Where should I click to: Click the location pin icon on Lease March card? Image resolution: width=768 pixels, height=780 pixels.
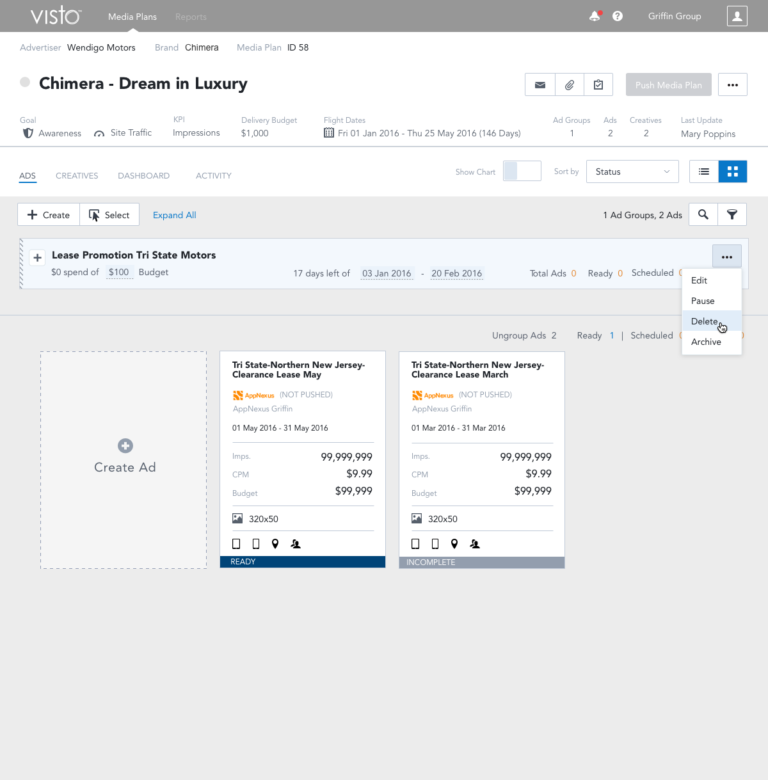point(454,544)
